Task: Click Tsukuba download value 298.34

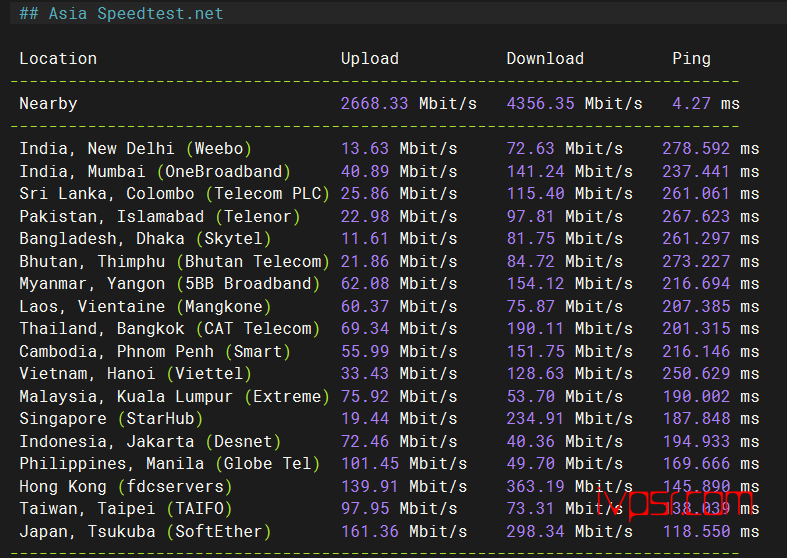Action: tap(536, 533)
